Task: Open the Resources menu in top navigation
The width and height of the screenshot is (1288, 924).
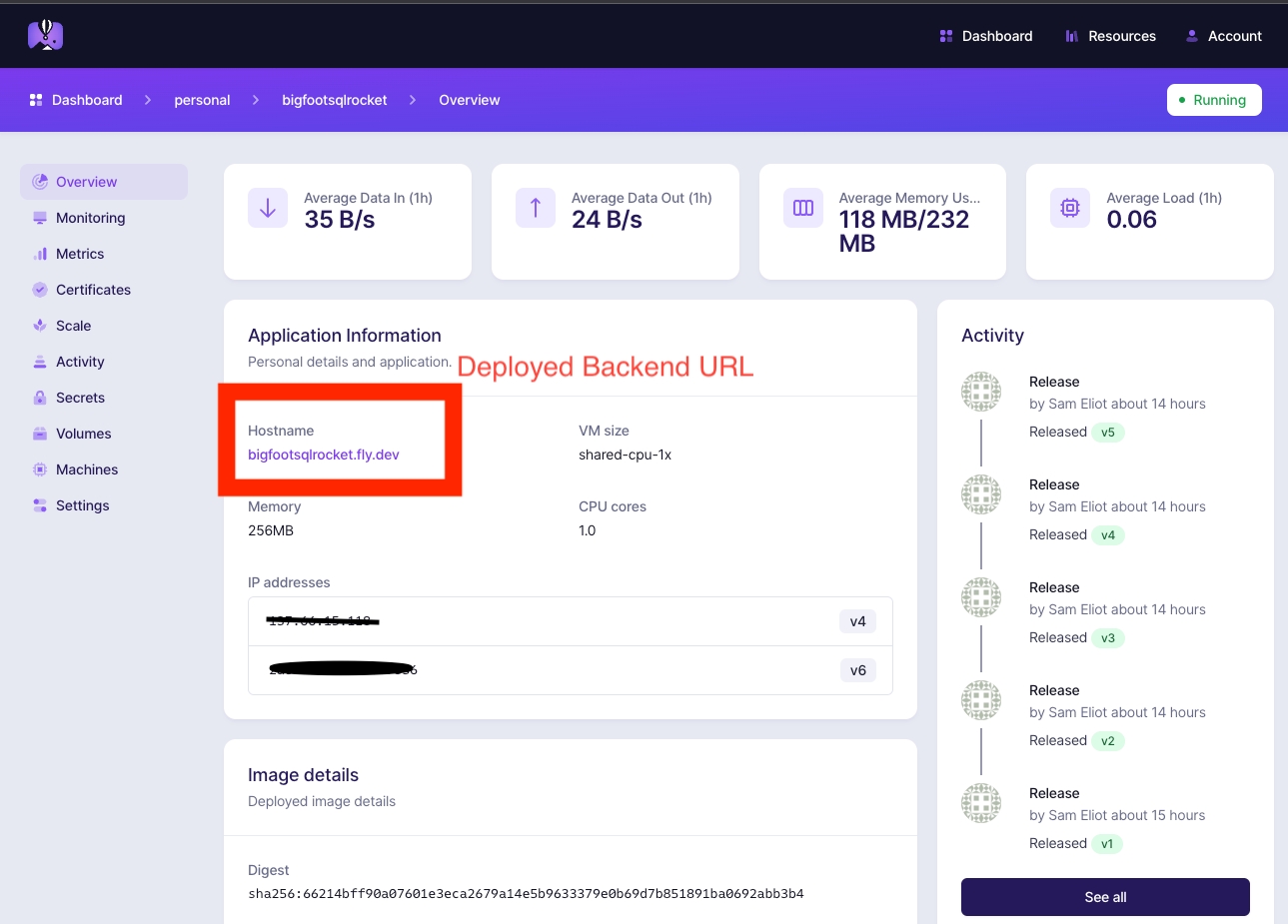Action: pyautogui.click(x=1110, y=36)
